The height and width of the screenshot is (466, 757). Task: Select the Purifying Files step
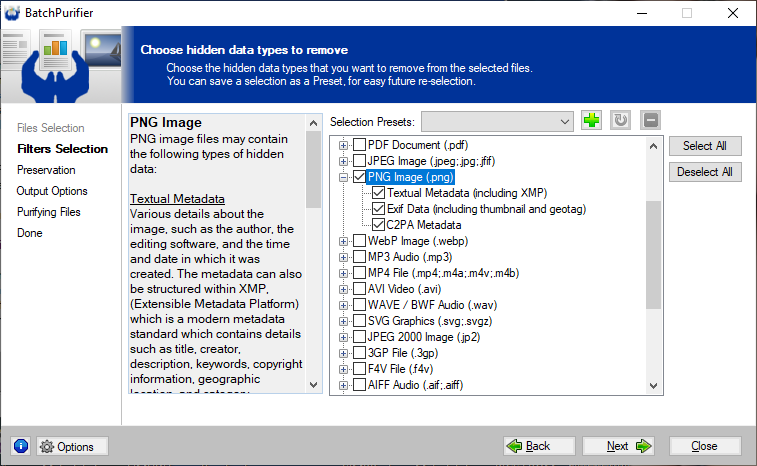click(49, 212)
